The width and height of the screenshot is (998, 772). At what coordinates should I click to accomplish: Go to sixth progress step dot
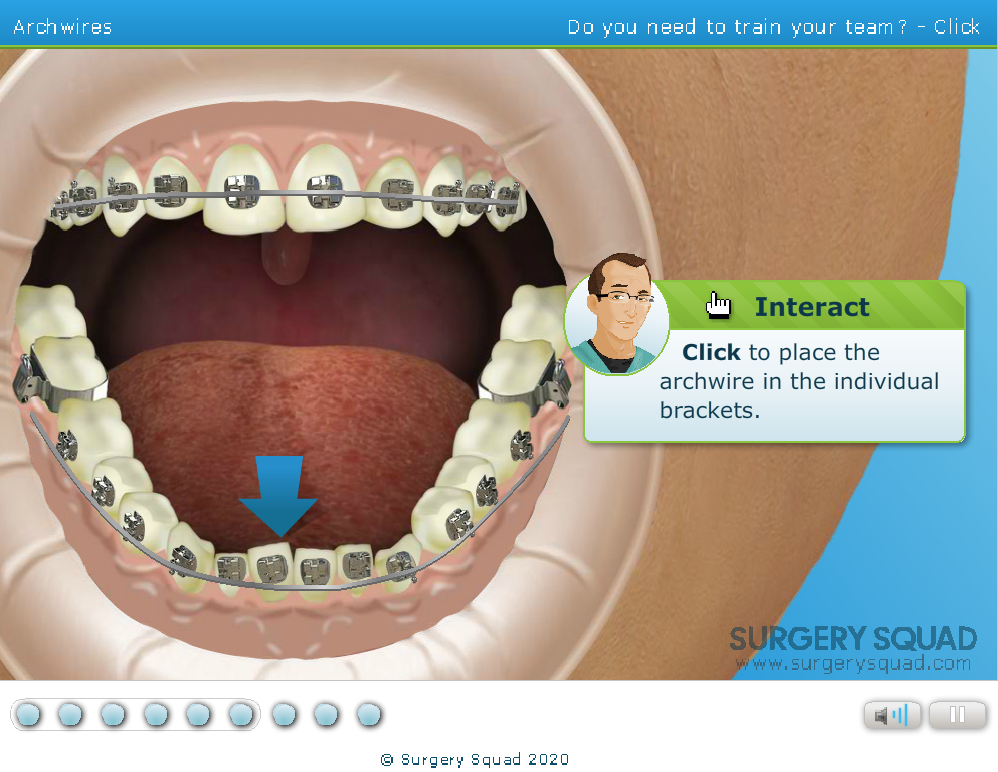pyautogui.click(x=241, y=714)
